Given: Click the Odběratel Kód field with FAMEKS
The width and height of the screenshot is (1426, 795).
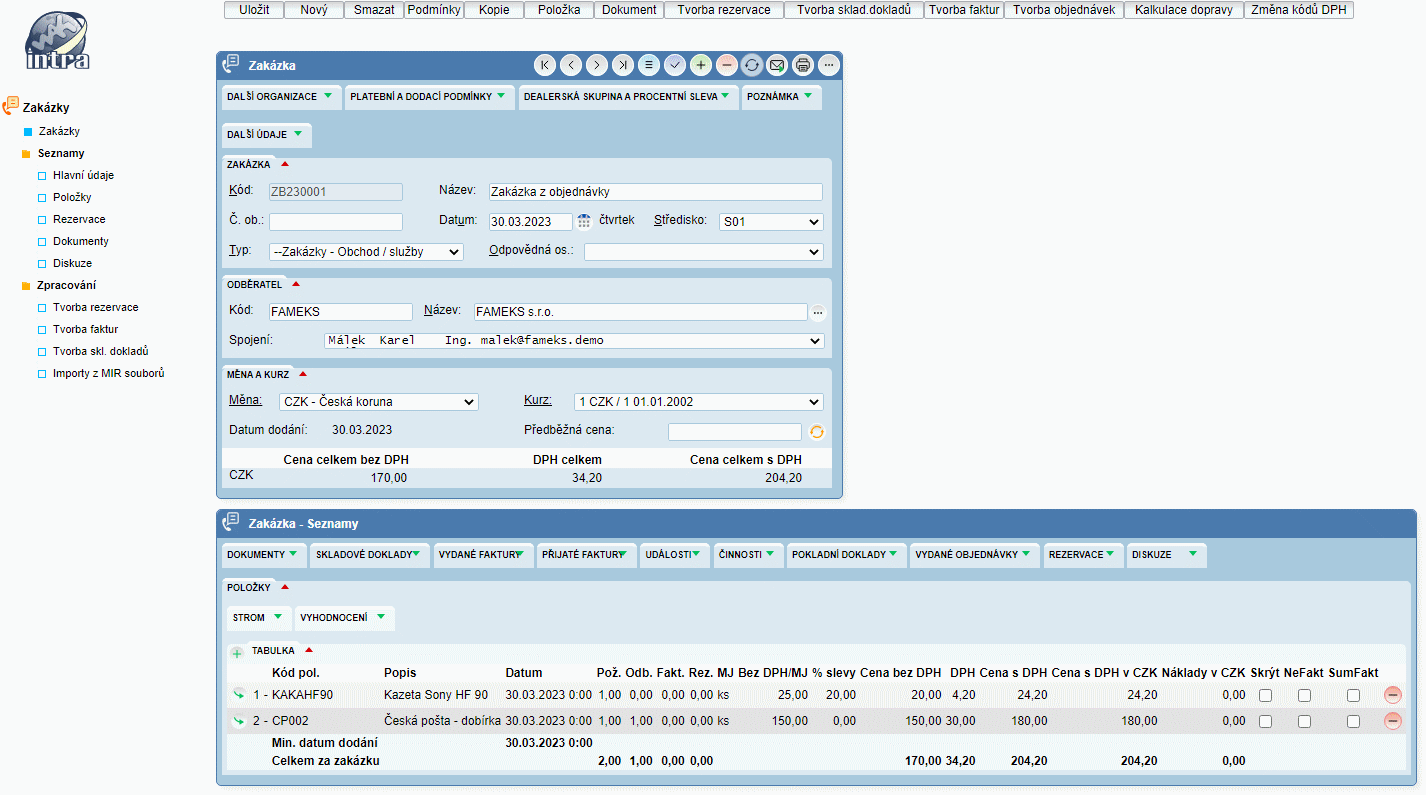Looking at the screenshot, I should (x=341, y=312).
